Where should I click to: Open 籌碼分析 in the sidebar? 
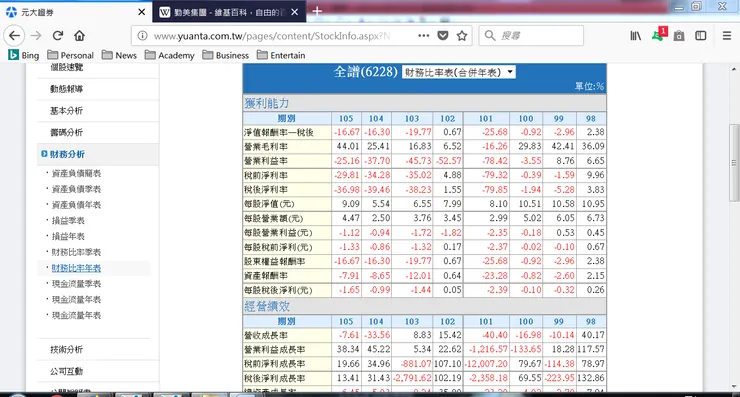tap(67, 132)
